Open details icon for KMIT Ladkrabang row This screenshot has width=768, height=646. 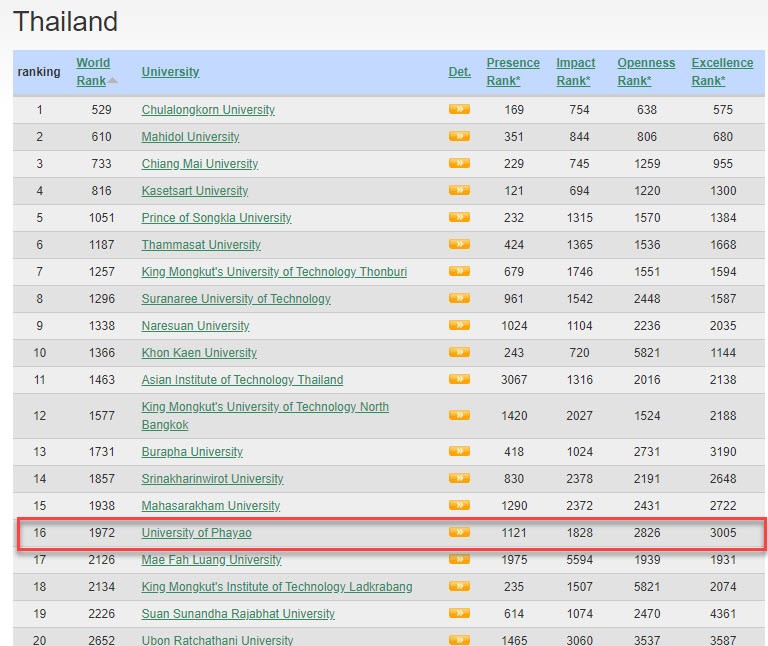tap(459, 586)
